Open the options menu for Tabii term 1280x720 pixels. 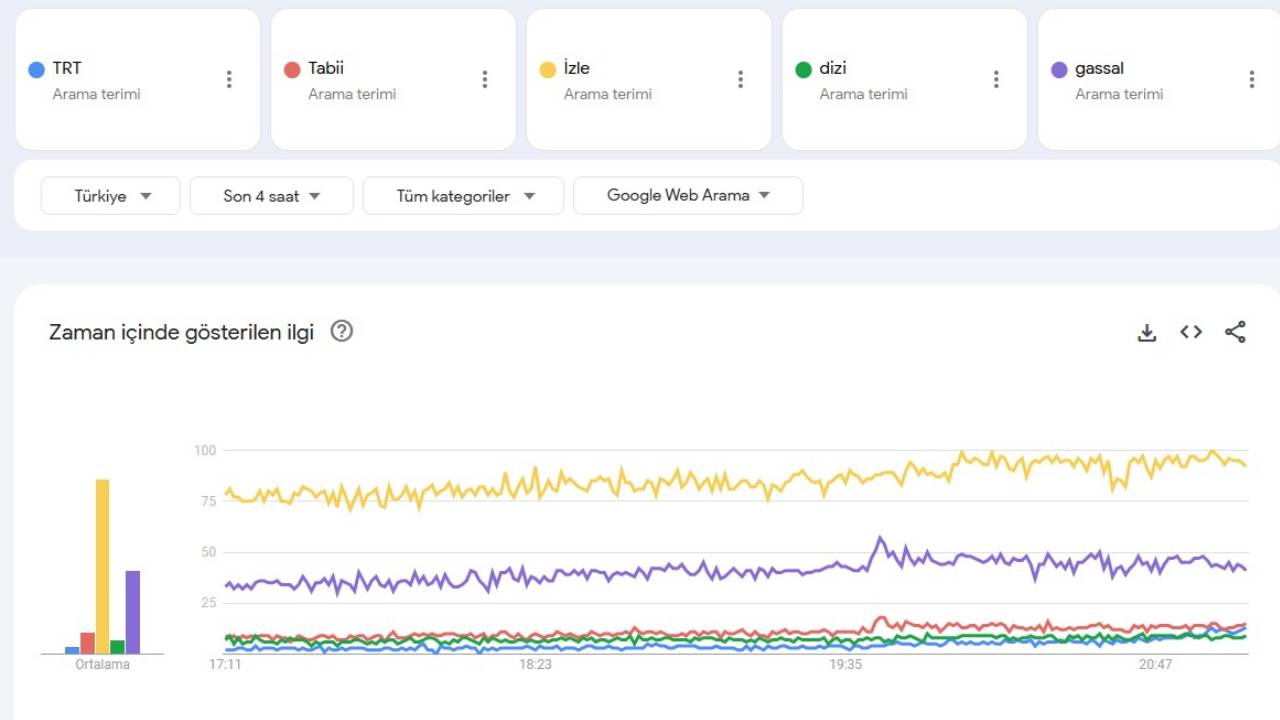tap(485, 80)
